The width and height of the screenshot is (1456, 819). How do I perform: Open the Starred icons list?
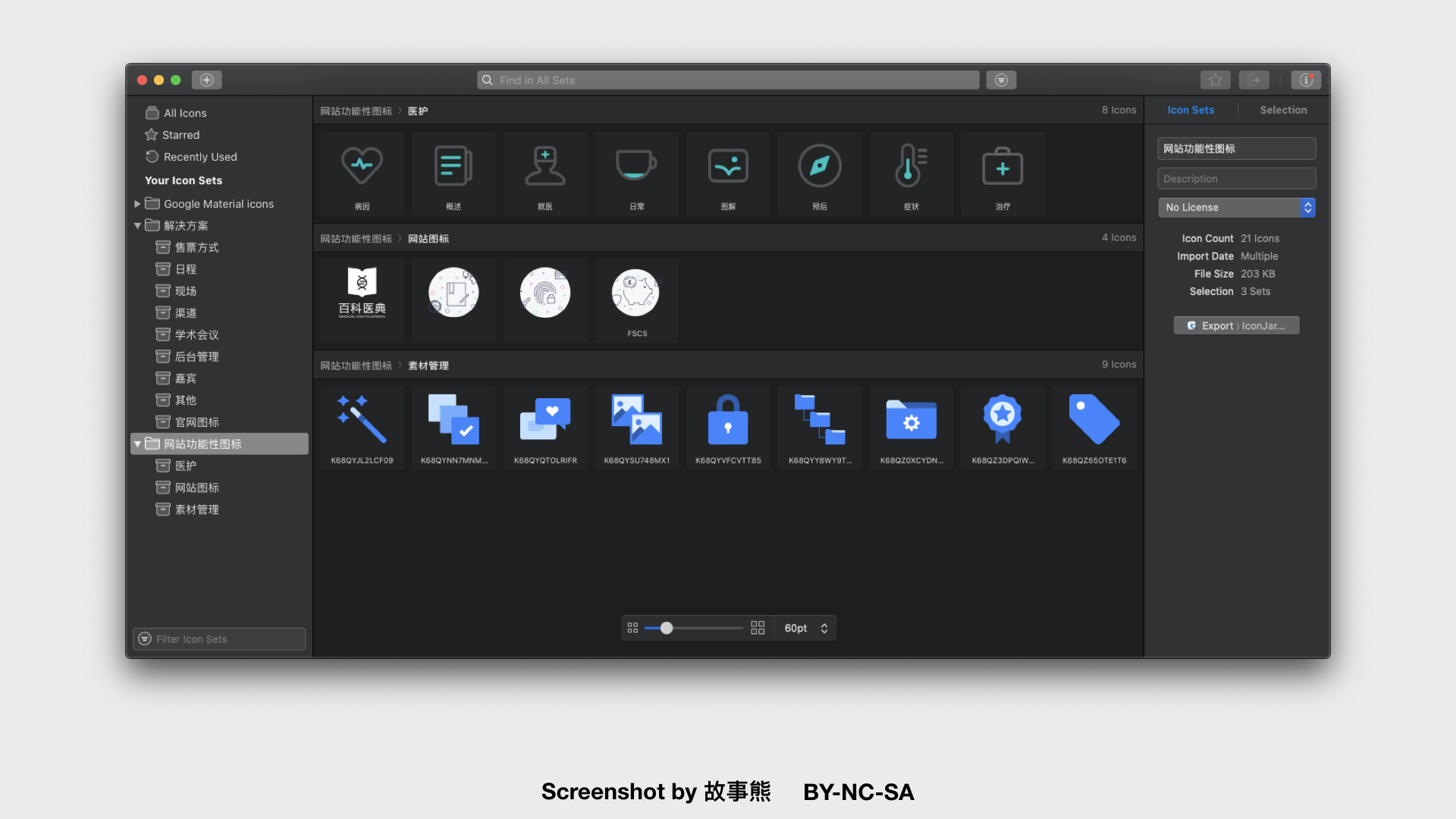(x=180, y=135)
